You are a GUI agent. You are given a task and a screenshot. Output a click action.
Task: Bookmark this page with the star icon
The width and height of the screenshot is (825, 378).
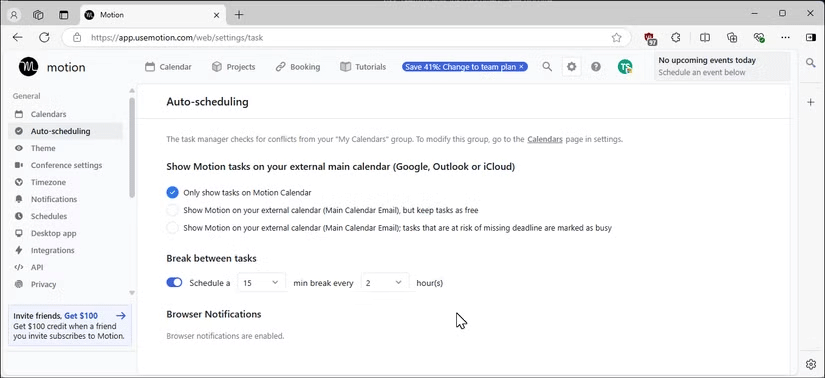[x=616, y=37]
